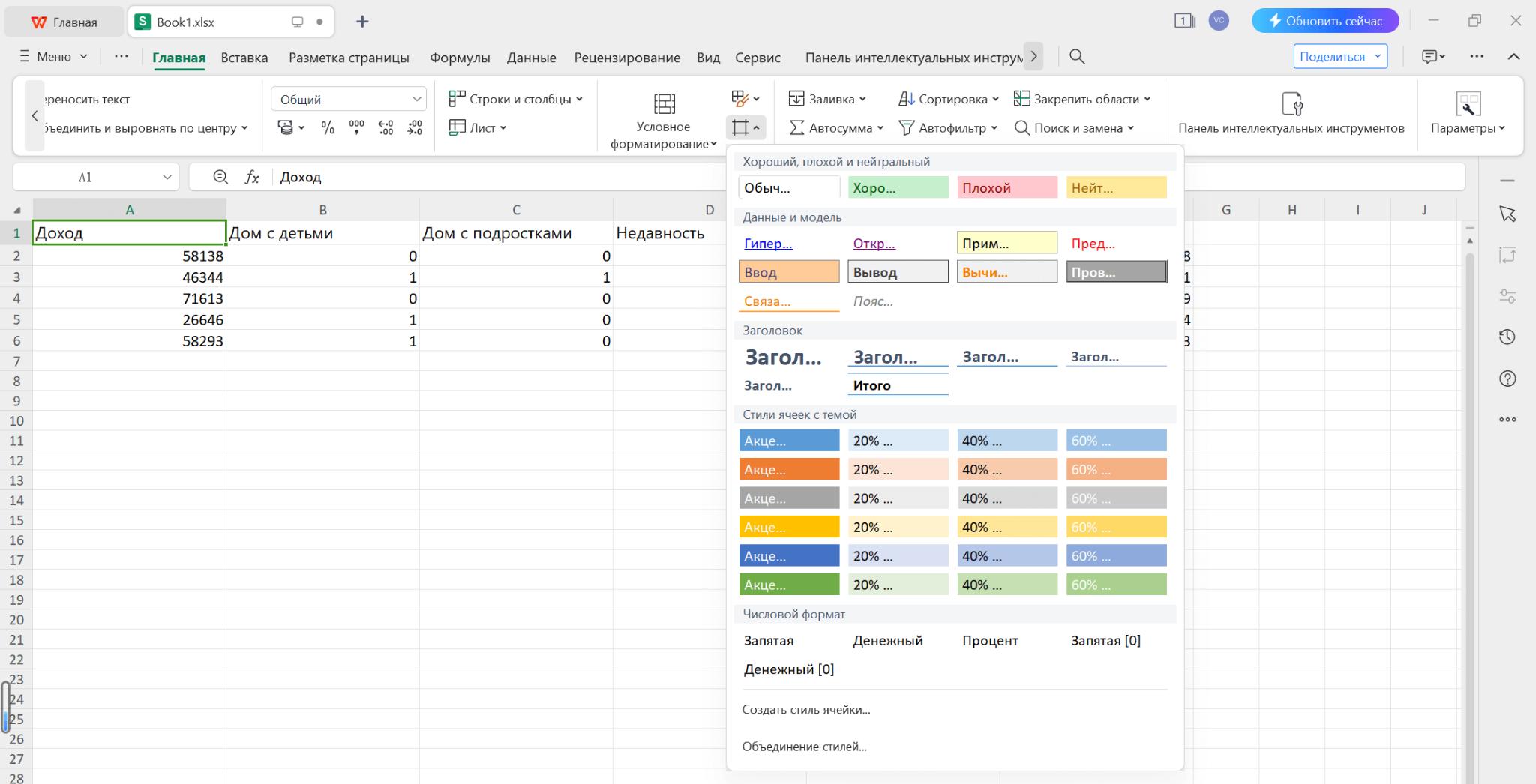Apply the orange Ввод cell style
1536x784 pixels.
click(789, 272)
